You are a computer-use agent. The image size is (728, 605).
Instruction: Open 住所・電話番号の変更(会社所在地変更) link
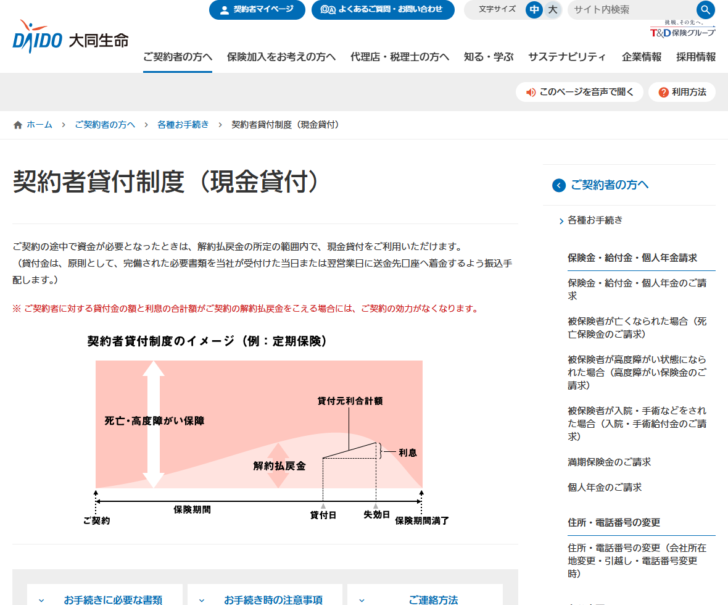637,560
